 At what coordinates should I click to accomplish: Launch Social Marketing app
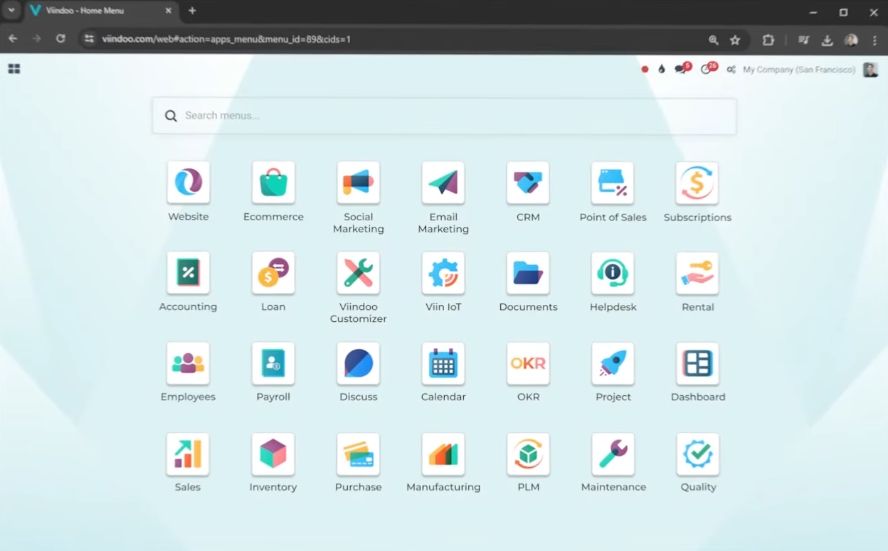358,182
